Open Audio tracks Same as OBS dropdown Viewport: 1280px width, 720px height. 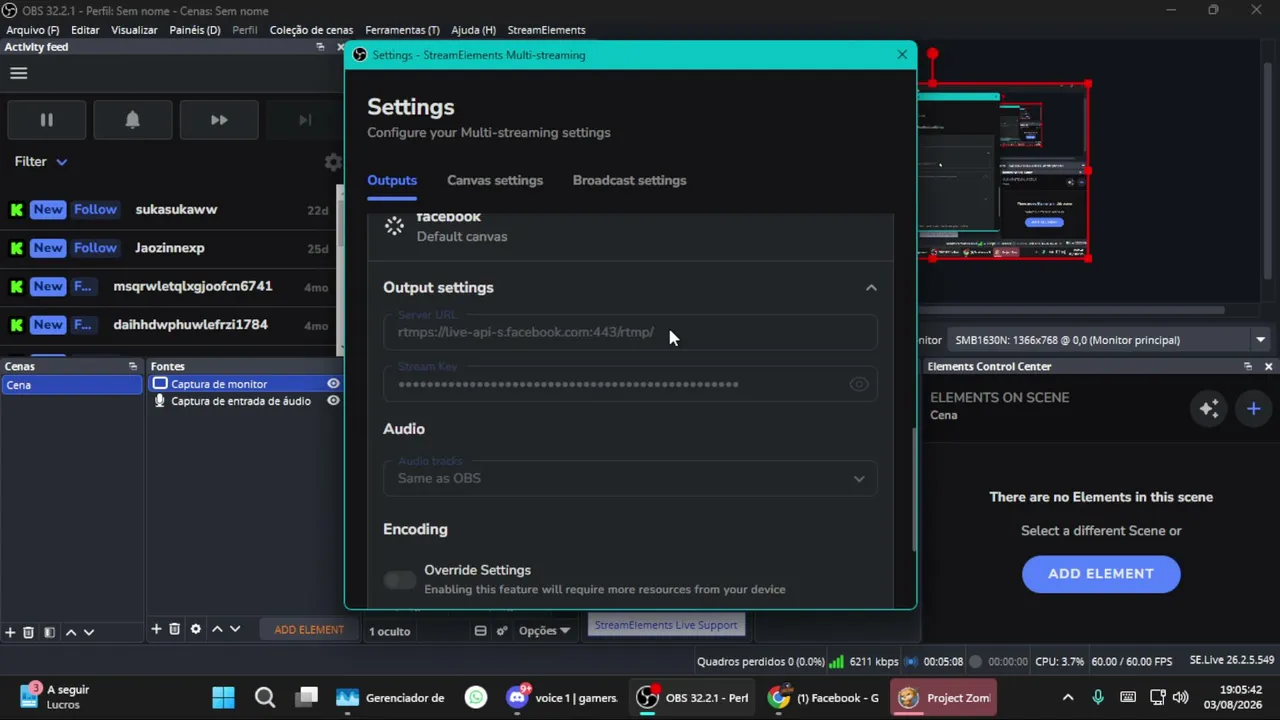click(630, 478)
